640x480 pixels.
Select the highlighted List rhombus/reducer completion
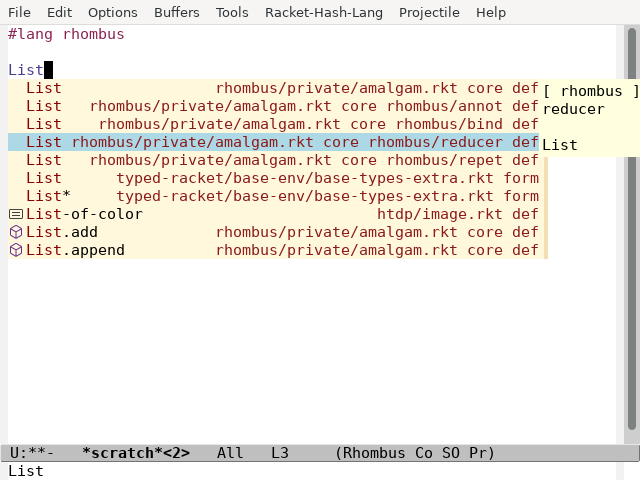pos(273,142)
